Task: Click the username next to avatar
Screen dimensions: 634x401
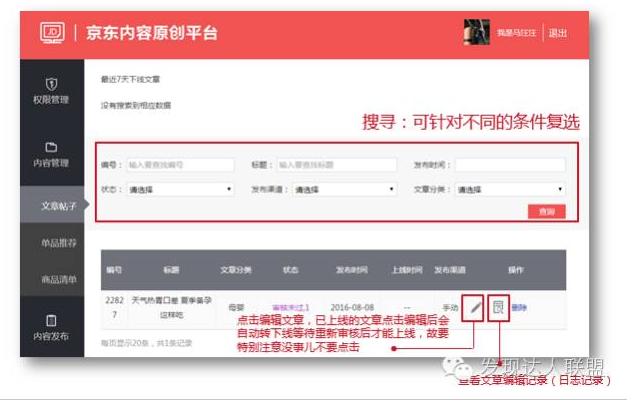Action: tap(516, 33)
